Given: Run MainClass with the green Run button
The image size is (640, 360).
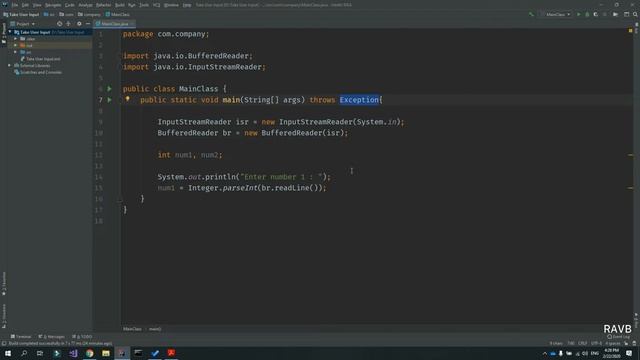Looking at the screenshot, I should pos(578,14).
